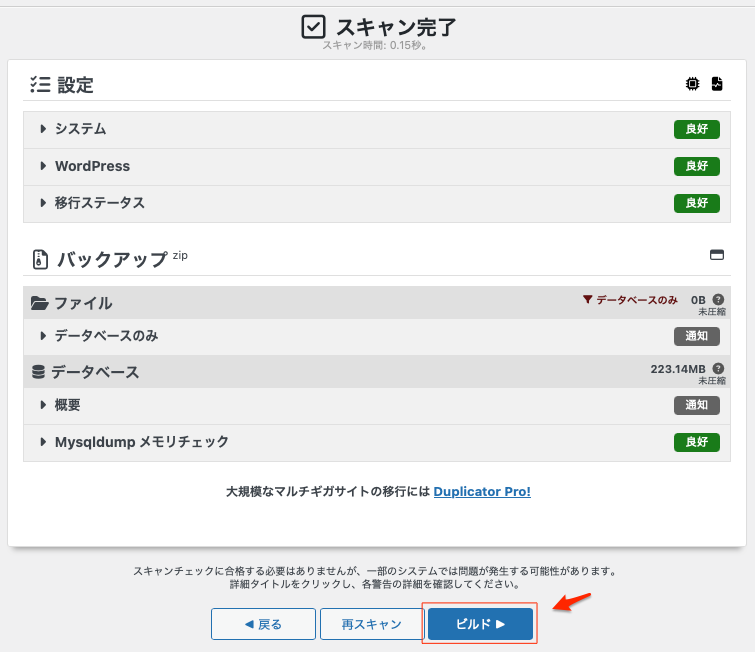Click the 再スキャン button

point(371,624)
